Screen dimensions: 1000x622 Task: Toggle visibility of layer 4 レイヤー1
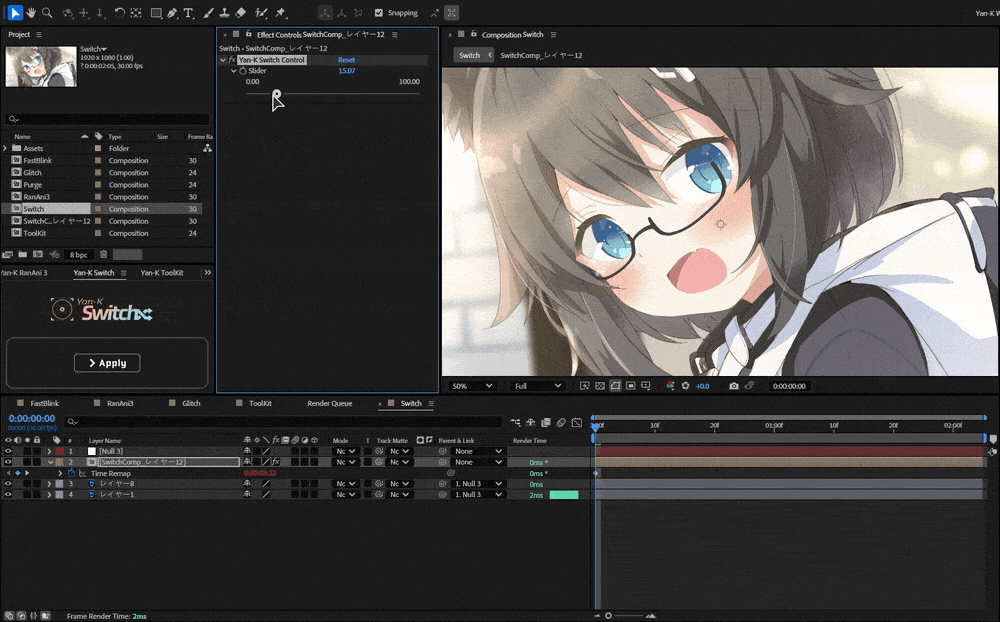click(8, 494)
